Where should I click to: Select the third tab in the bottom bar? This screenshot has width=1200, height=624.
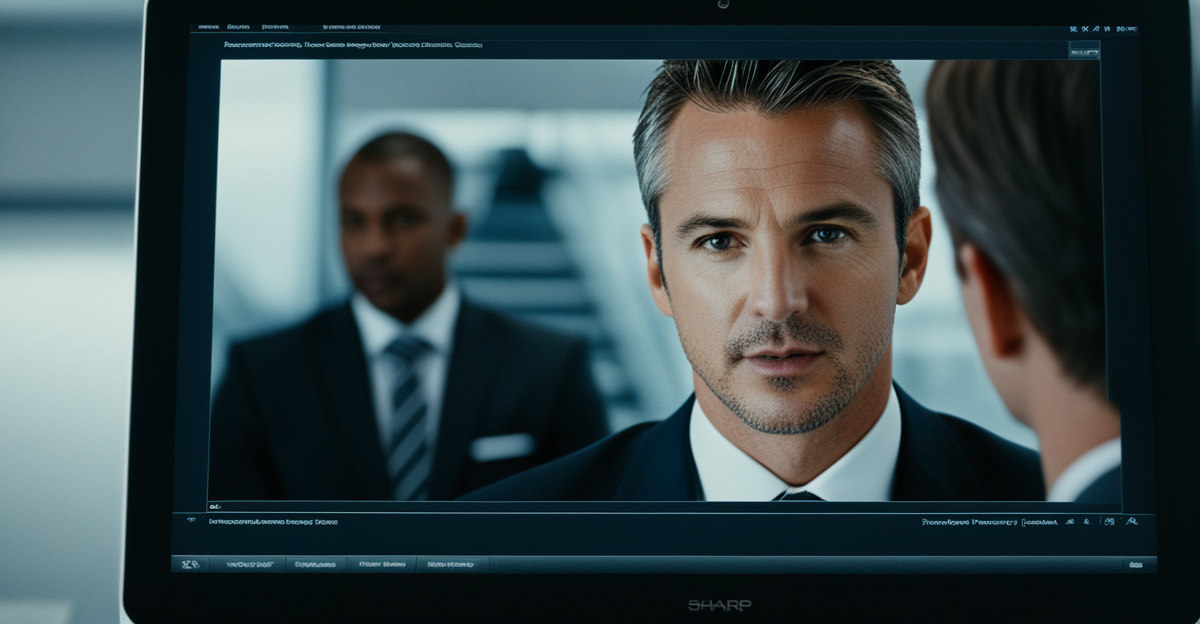pos(382,564)
